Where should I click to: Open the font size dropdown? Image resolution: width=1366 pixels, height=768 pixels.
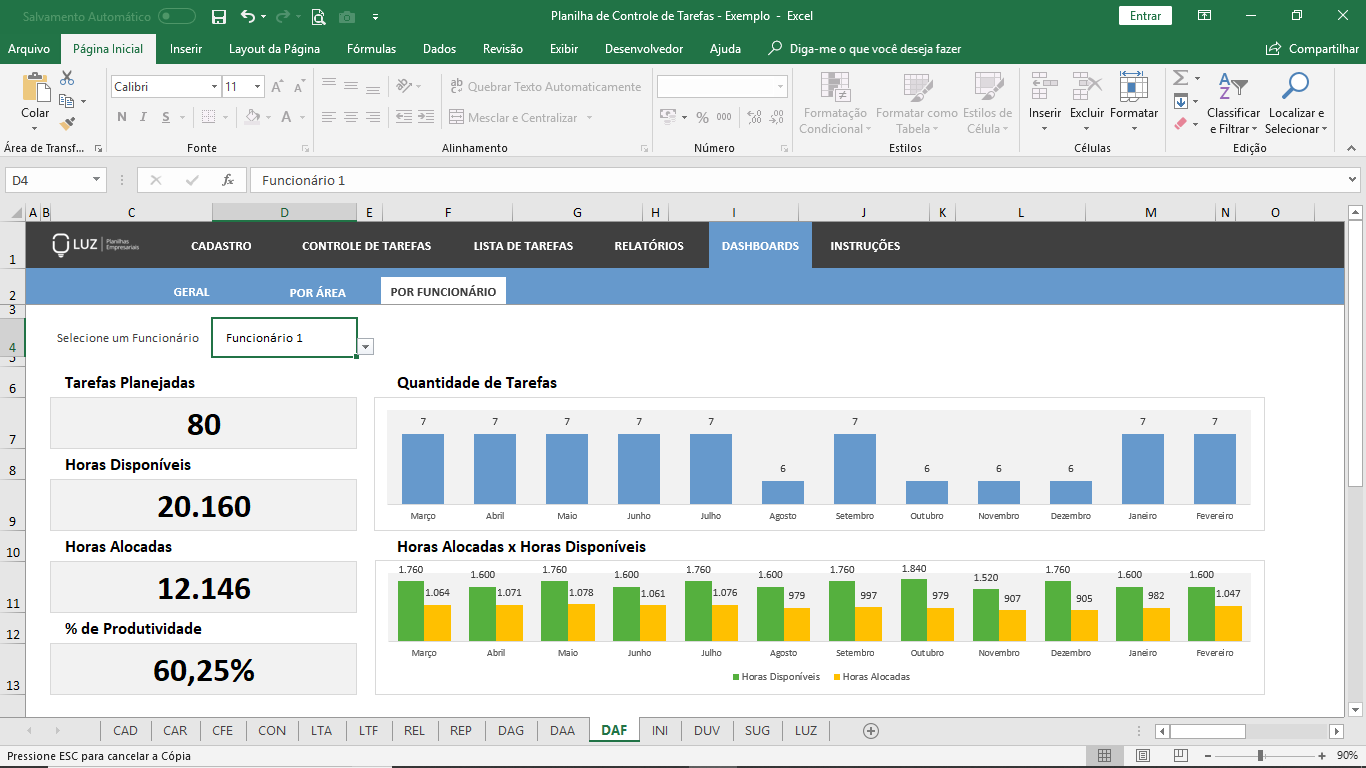(257, 87)
